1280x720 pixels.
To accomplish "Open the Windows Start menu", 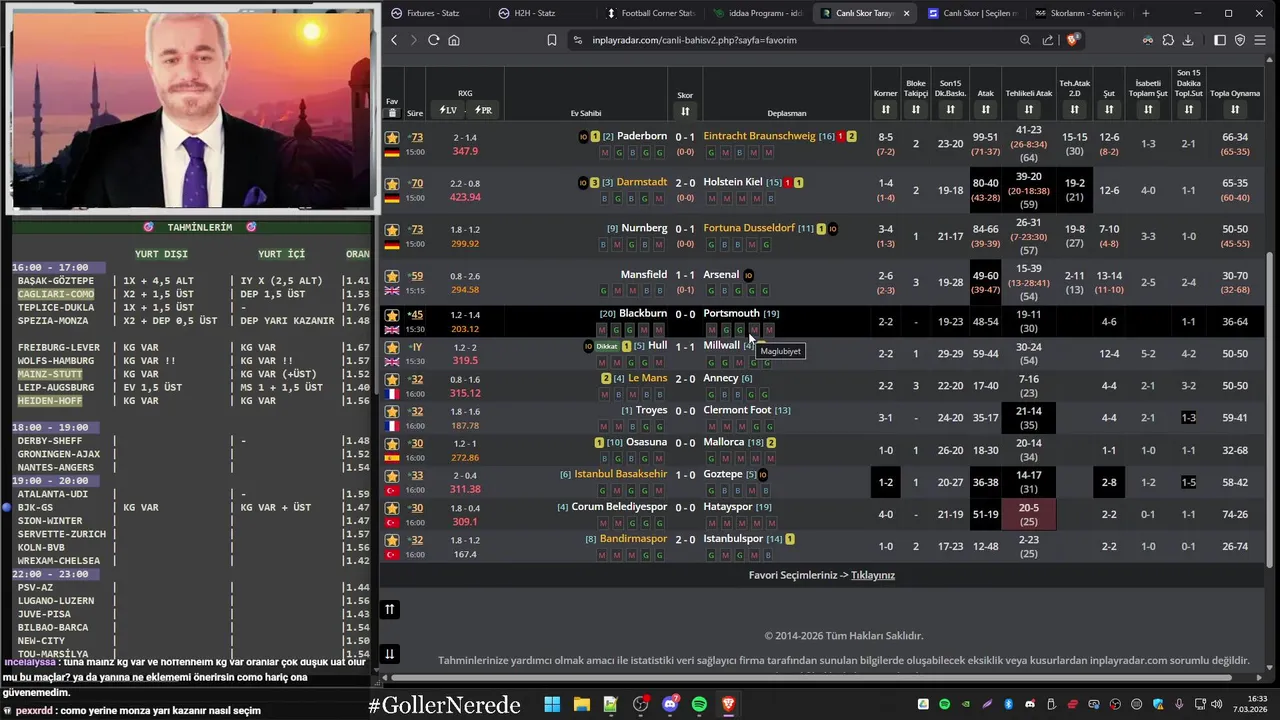I will tap(552, 704).
